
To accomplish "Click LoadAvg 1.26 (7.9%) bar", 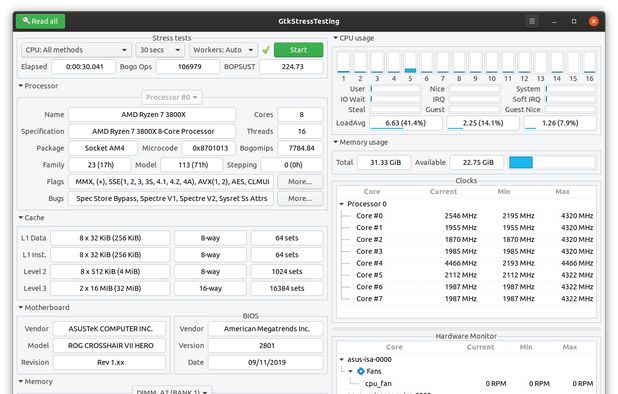I will [x=560, y=123].
